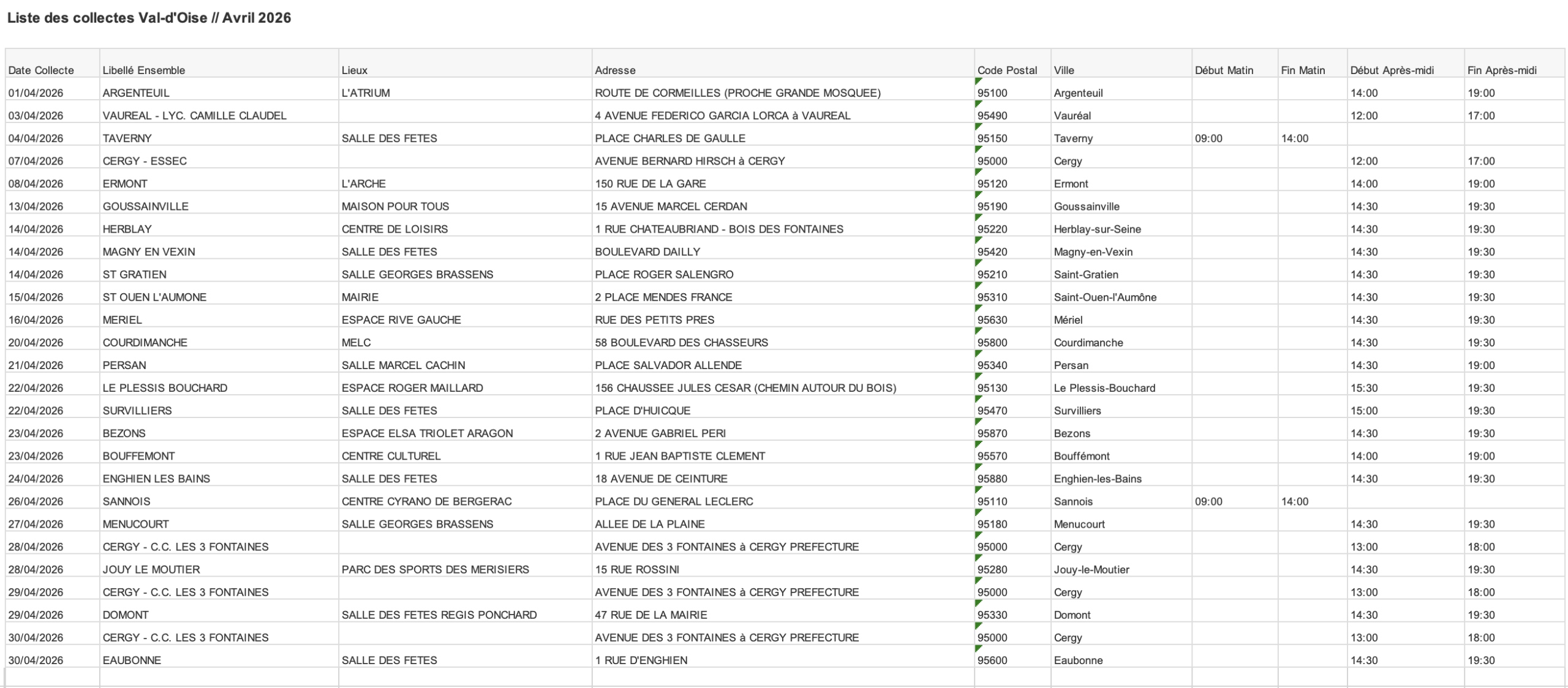This screenshot has width=1568, height=688.
Task: Click postal code 95100 for Argenteuil
Action: (x=992, y=93)
